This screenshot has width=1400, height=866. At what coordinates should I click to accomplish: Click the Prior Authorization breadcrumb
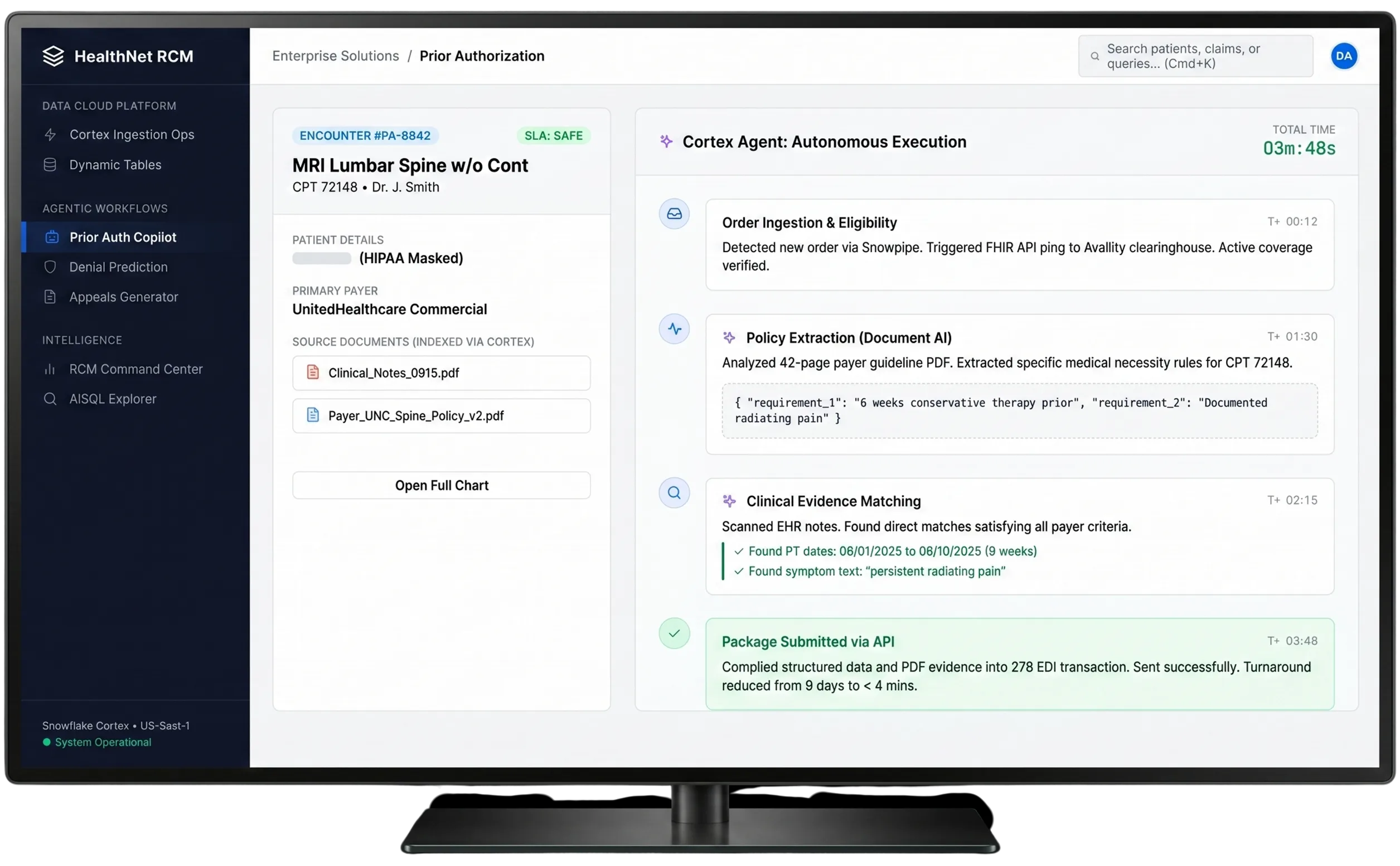tap(482, 56)
